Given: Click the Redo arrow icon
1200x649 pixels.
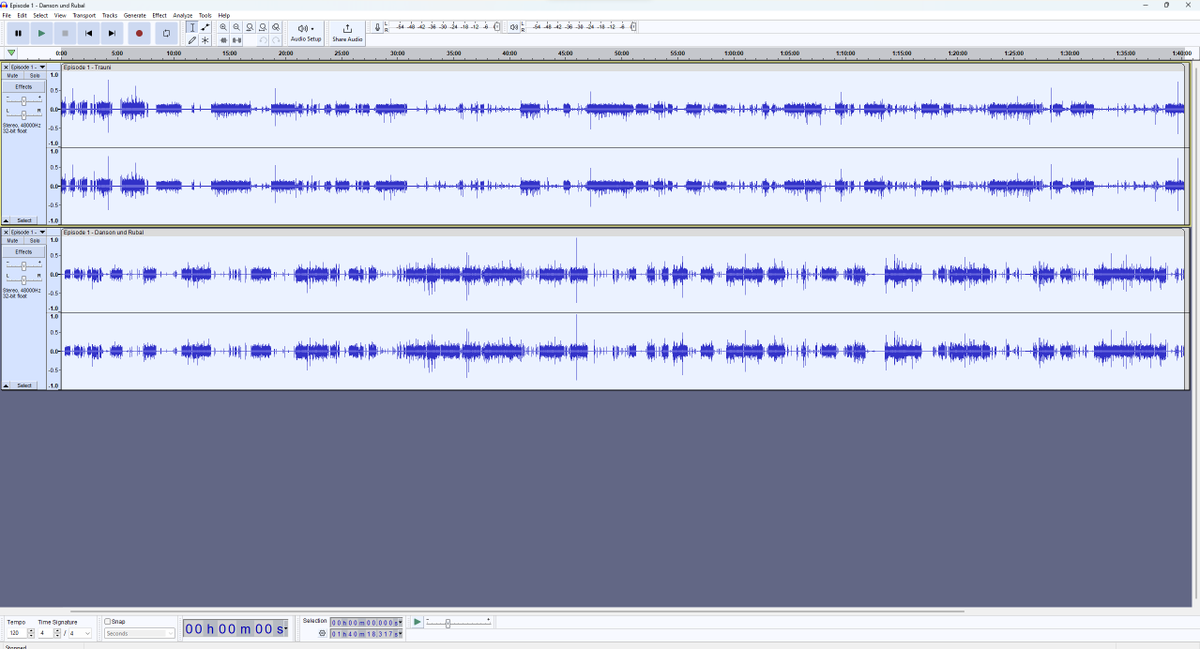Looking at the screenshot, I should pyautogui.click(x=276, y=40).
